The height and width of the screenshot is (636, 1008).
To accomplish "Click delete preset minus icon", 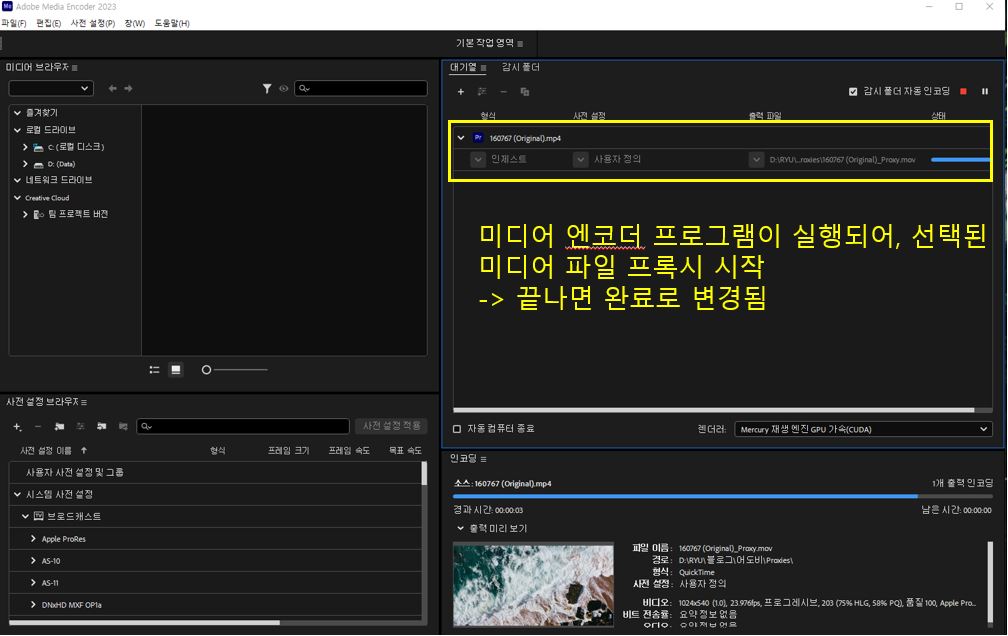I will 38,426.
